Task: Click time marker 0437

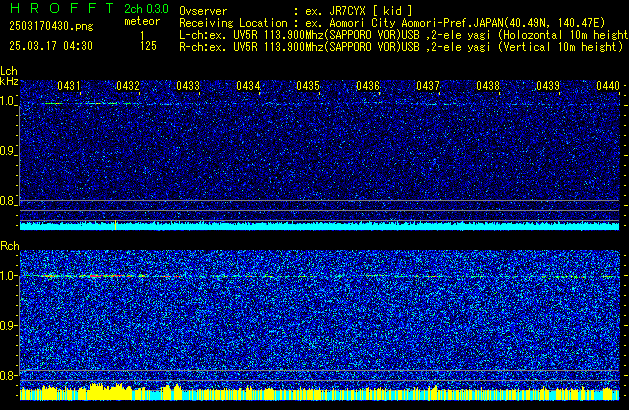Action: (x=428, y=86)
